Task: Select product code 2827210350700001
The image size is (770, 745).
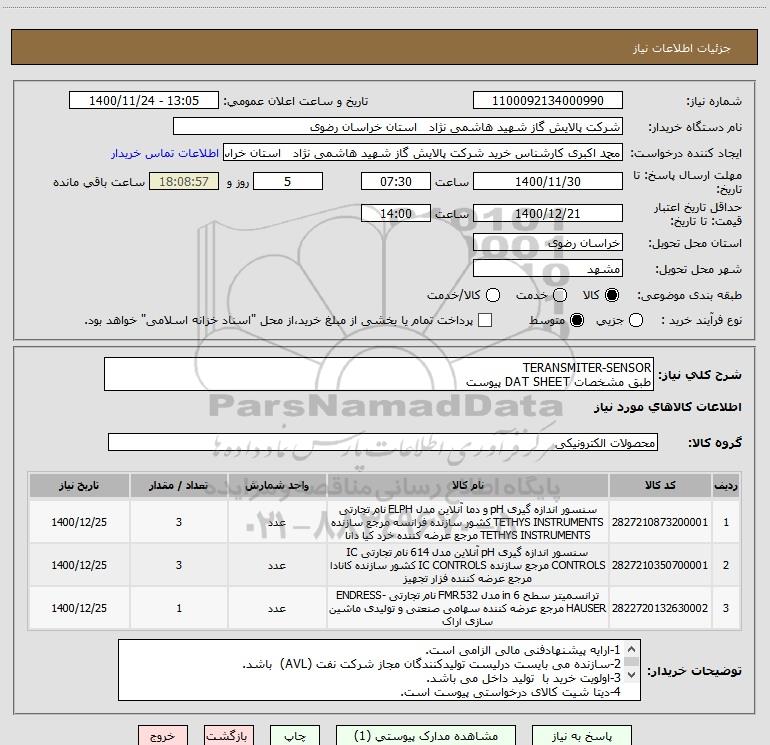Action: [x=660, y=565]
